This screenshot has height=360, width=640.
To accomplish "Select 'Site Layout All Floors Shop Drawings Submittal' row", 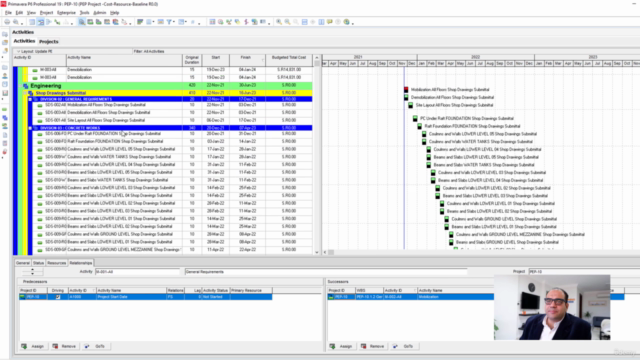I will 173,120.
